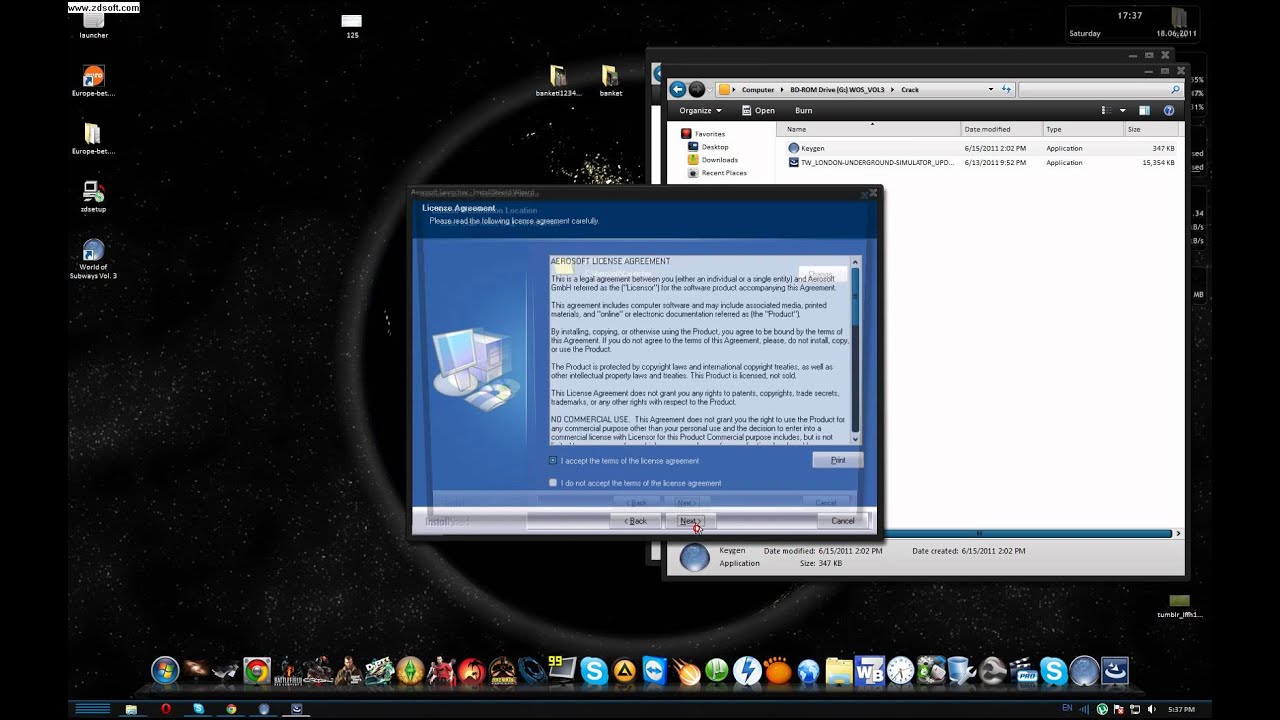Sort by Size column header
This screenshot has height=720, width=1280.
point(1152,129)
